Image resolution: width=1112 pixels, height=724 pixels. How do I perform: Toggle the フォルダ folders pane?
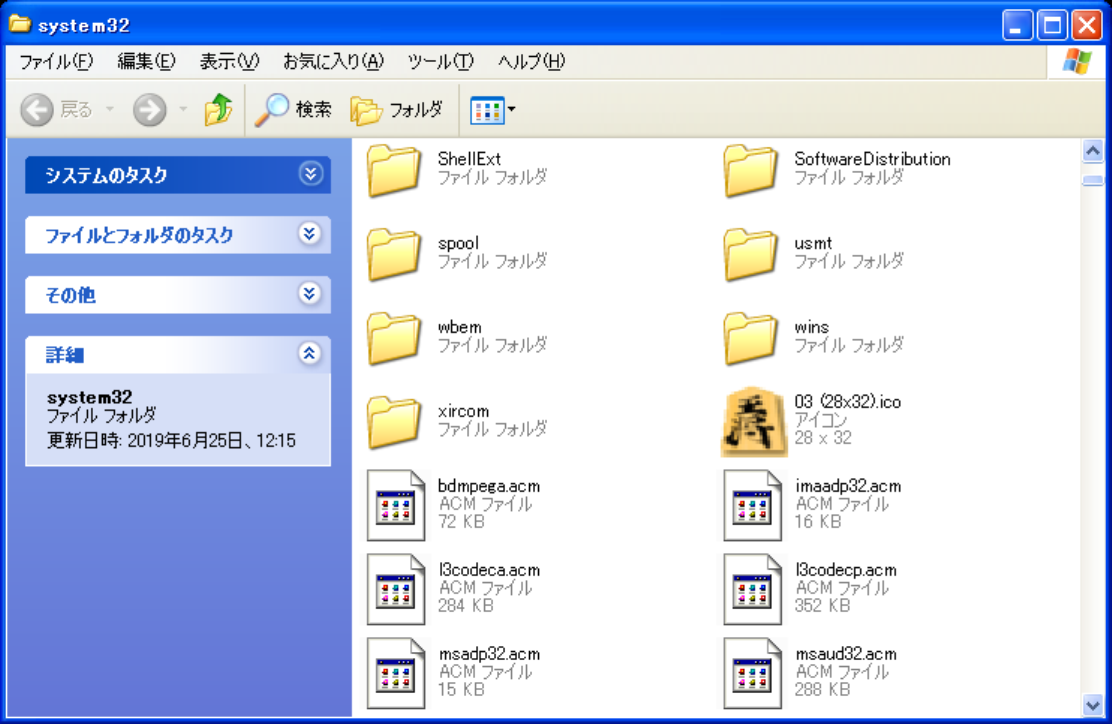[397, 110]
